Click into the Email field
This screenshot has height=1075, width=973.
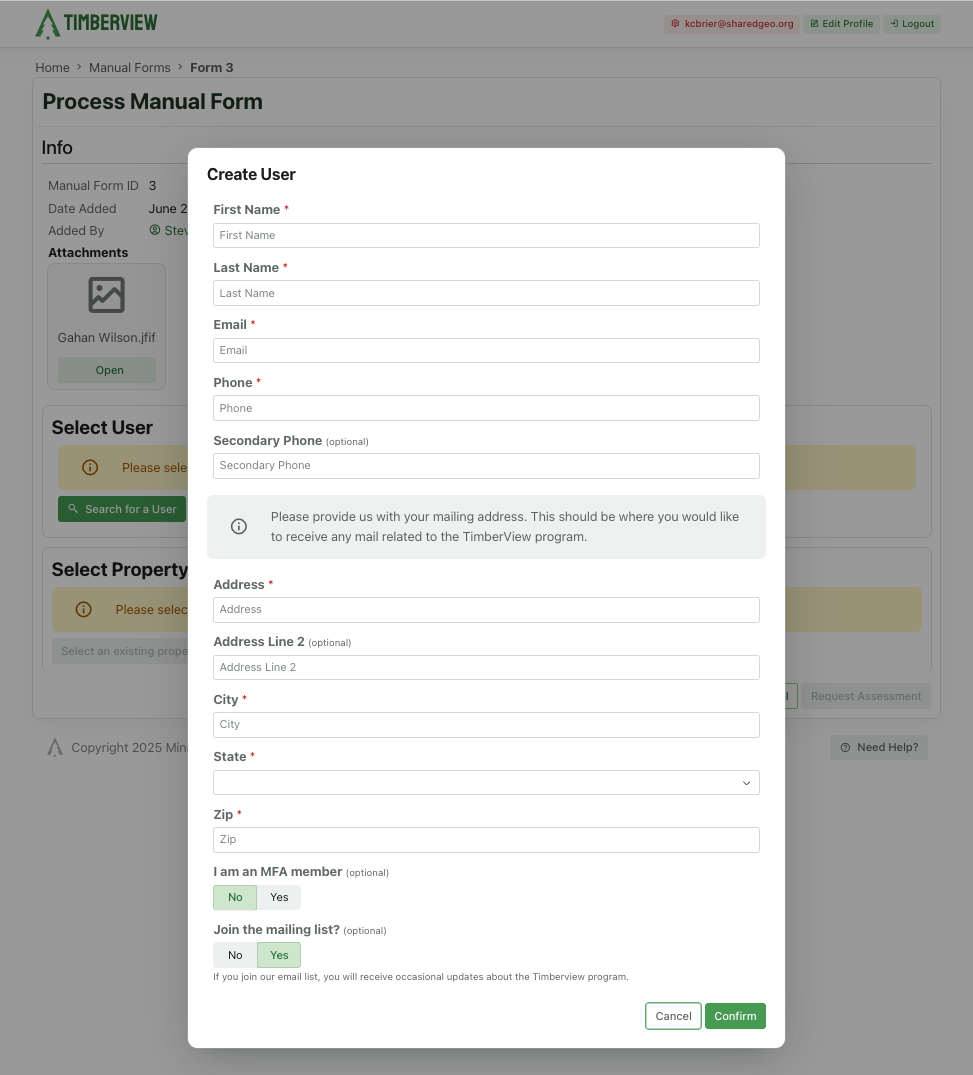pos(486,350)
